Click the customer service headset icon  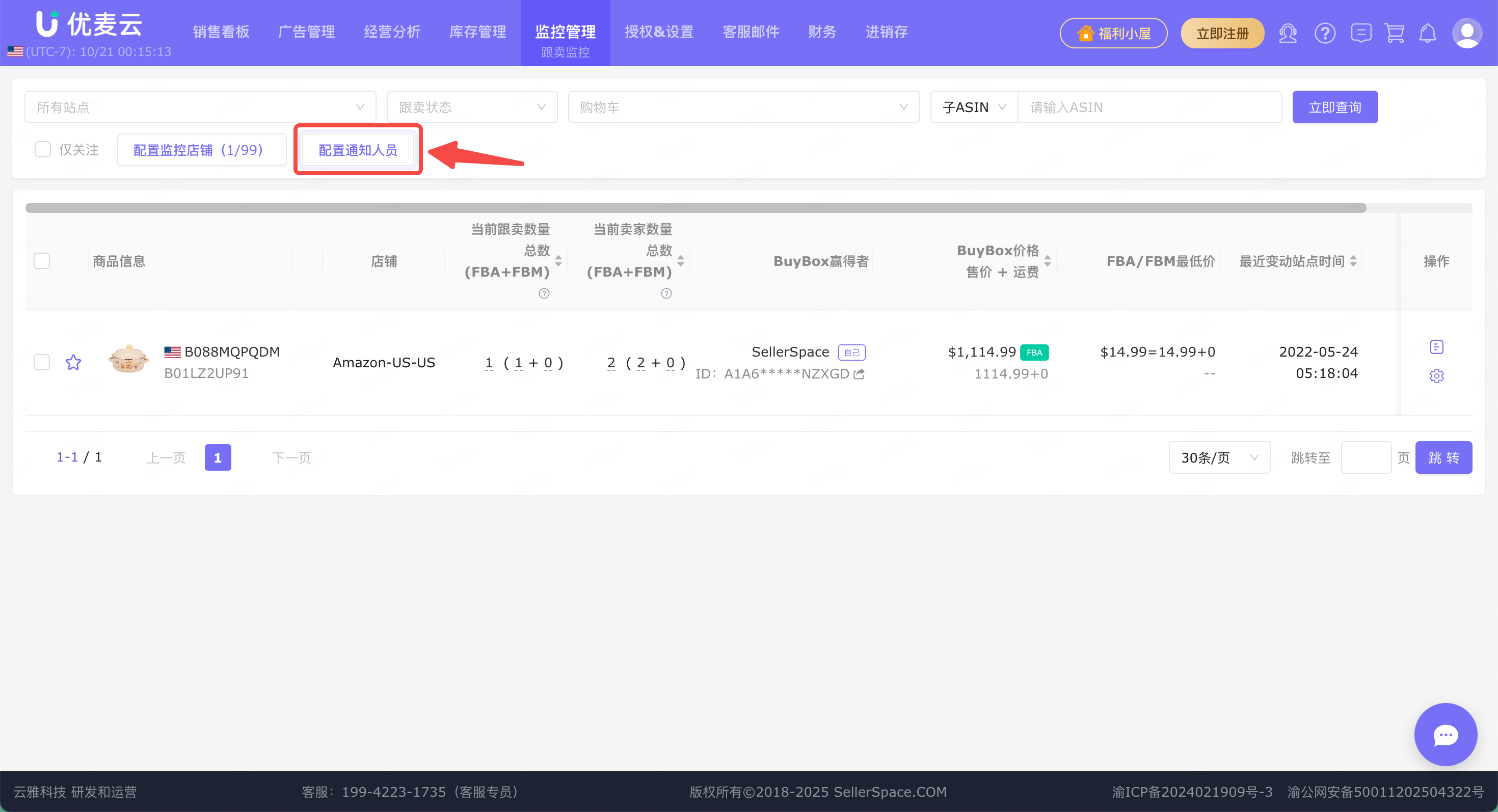tap(1288, 33)
